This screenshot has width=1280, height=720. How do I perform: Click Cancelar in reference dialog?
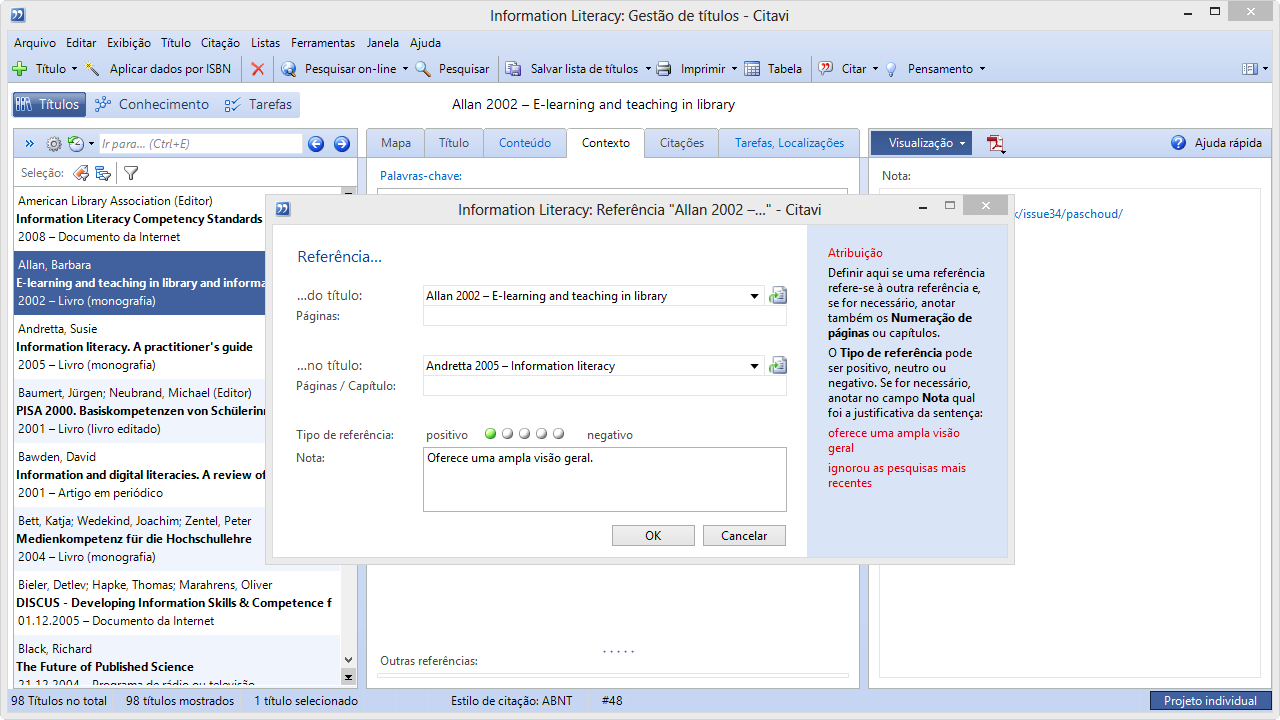744,536
